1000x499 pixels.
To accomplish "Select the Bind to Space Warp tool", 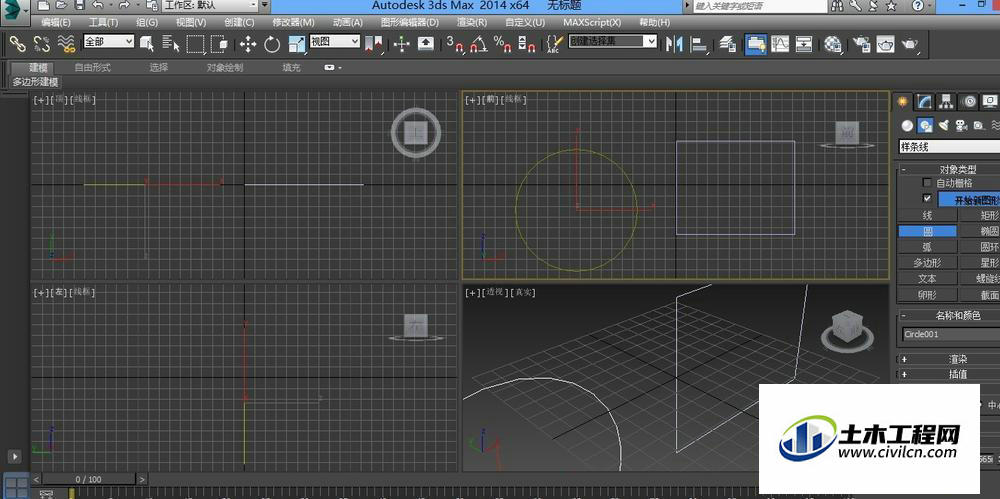I will [66, 43].
